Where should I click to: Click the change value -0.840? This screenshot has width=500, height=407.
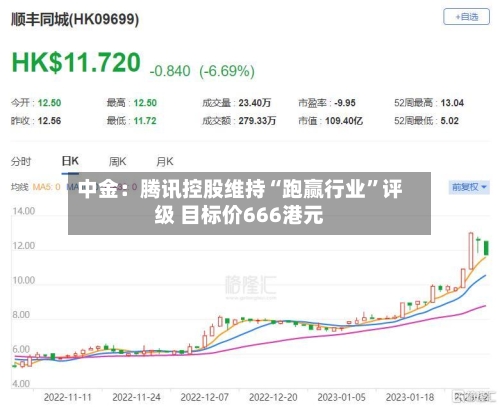coord(170,71)
